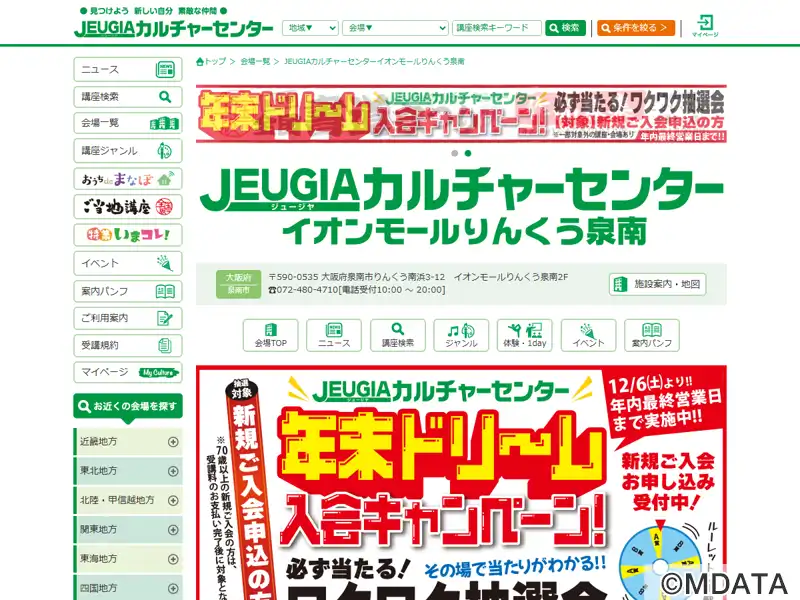Open ご当地講座 sidebar banner
The height and width of the screenshot is (600, 800).
pos(128,207)
